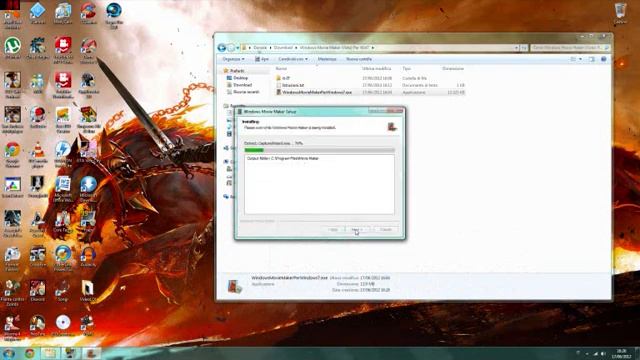Click the Next button in Setup dialog
The image size is (640, 360).
[x=357, y=230]
